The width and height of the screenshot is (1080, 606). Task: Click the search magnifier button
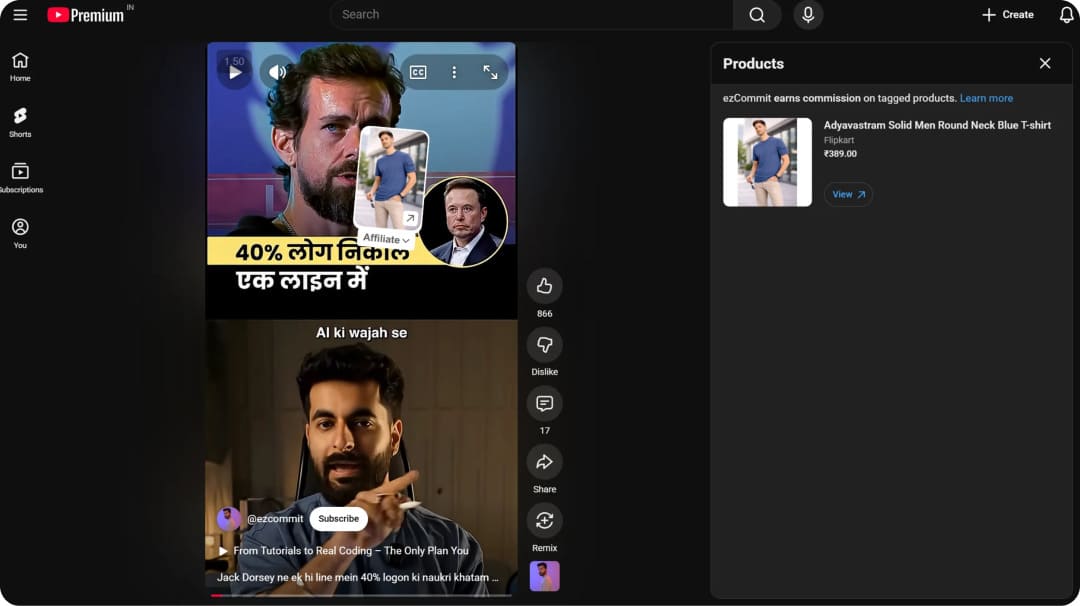(756, 14)
